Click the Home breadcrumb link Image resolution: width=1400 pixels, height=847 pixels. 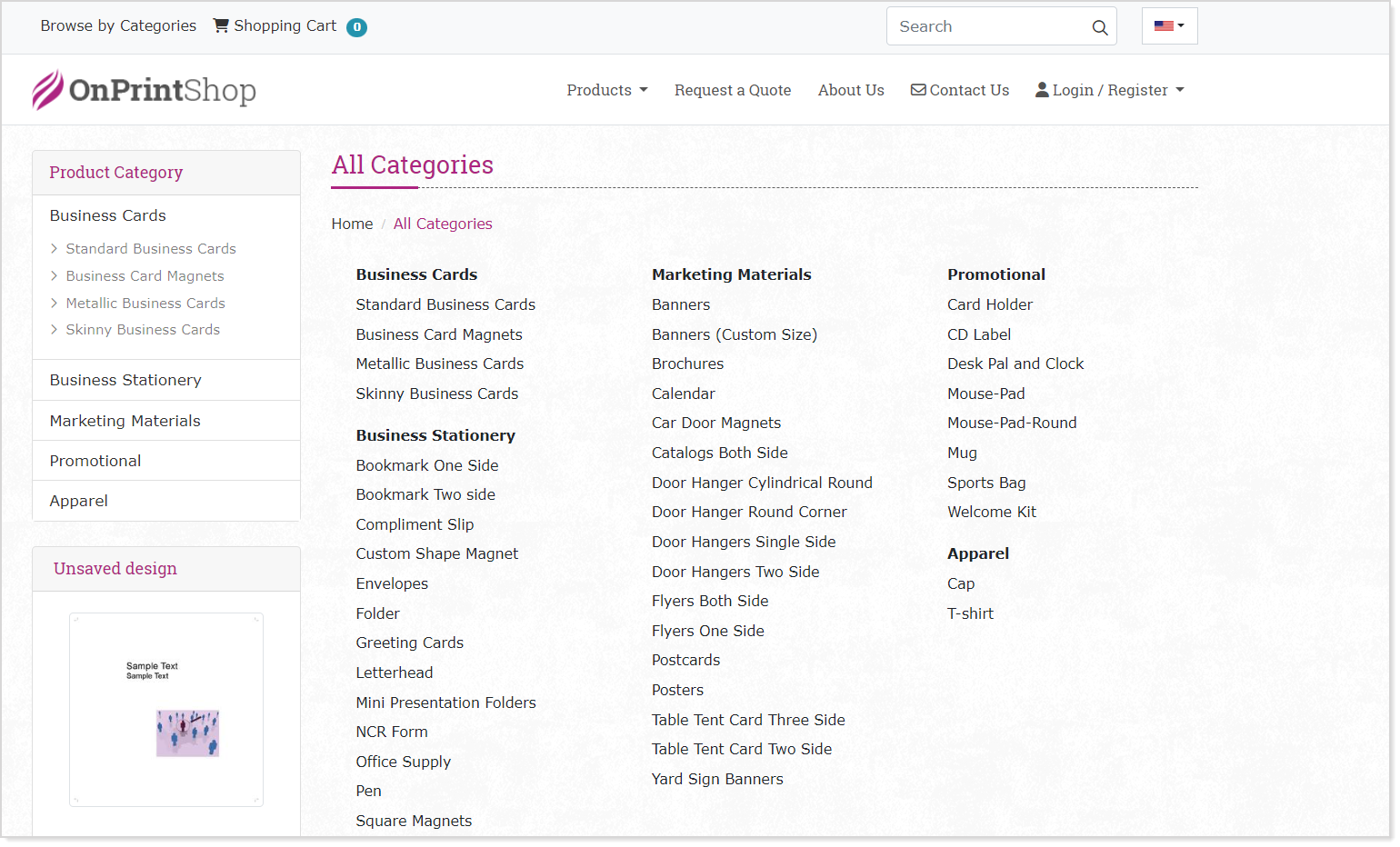(352, 224)
